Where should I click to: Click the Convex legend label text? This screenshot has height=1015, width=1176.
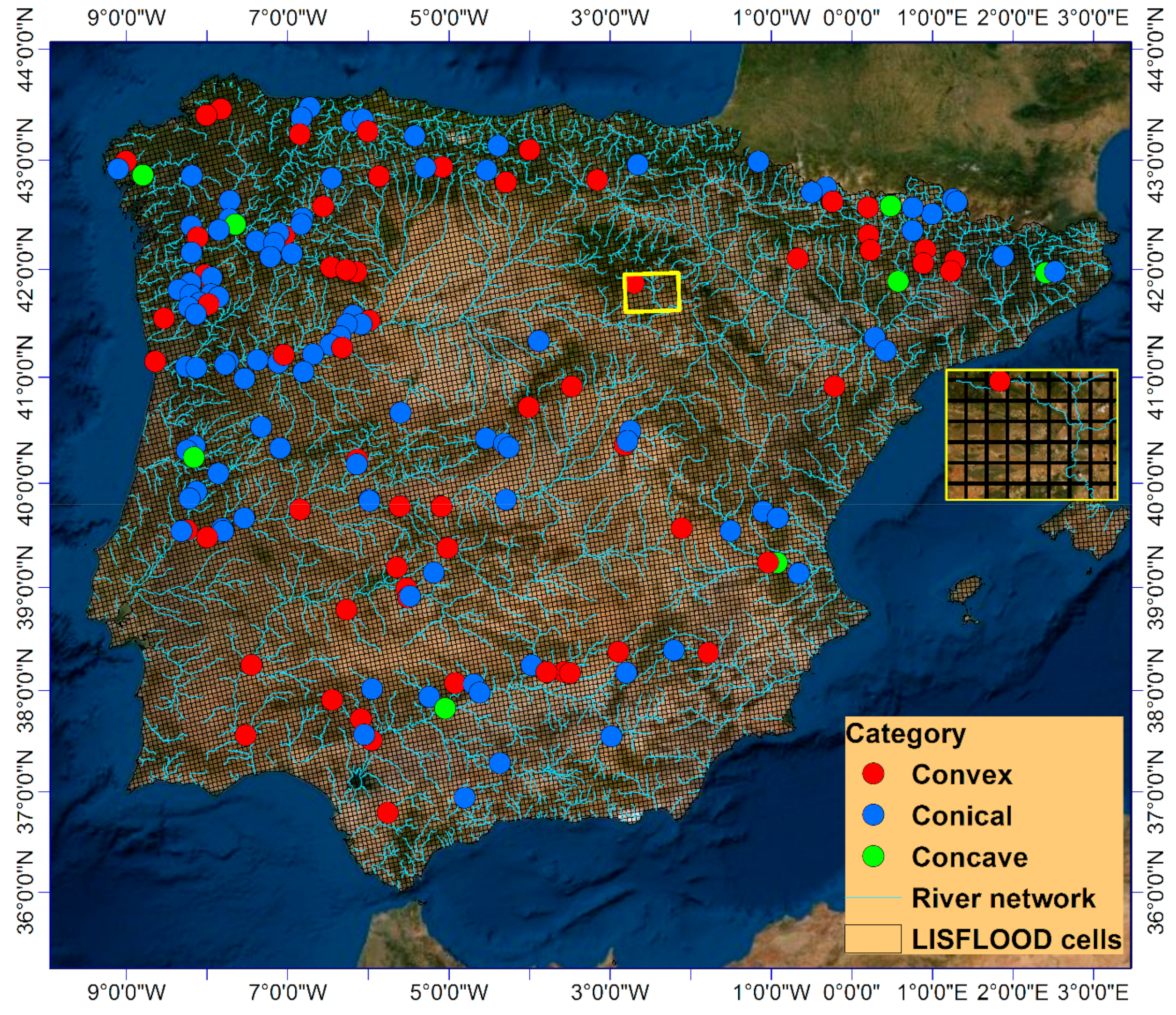coord(962,774)
